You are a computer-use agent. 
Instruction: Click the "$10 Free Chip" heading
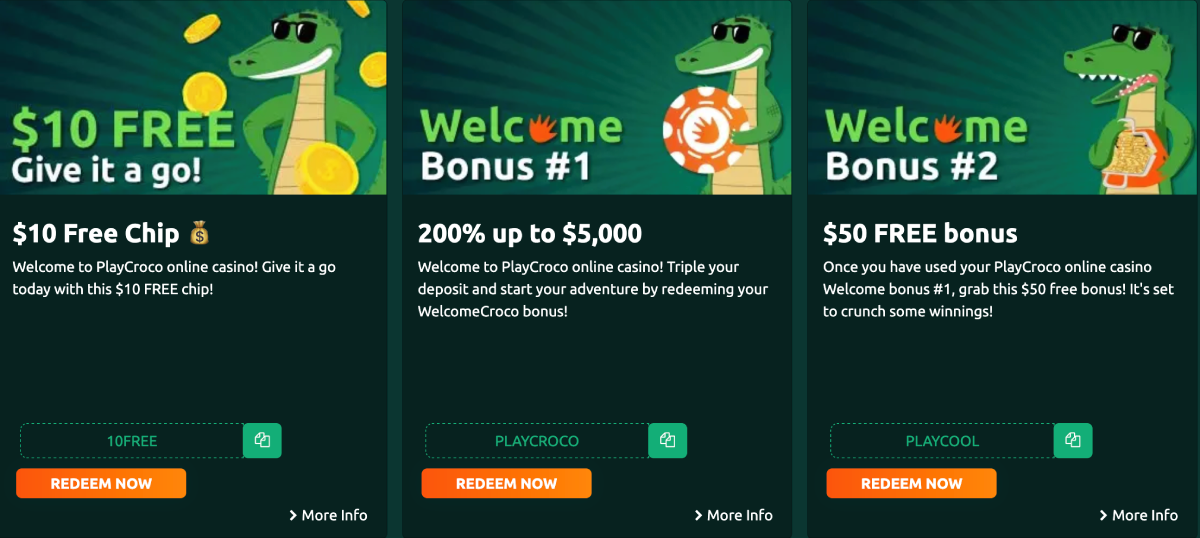(x=96, y=234)
